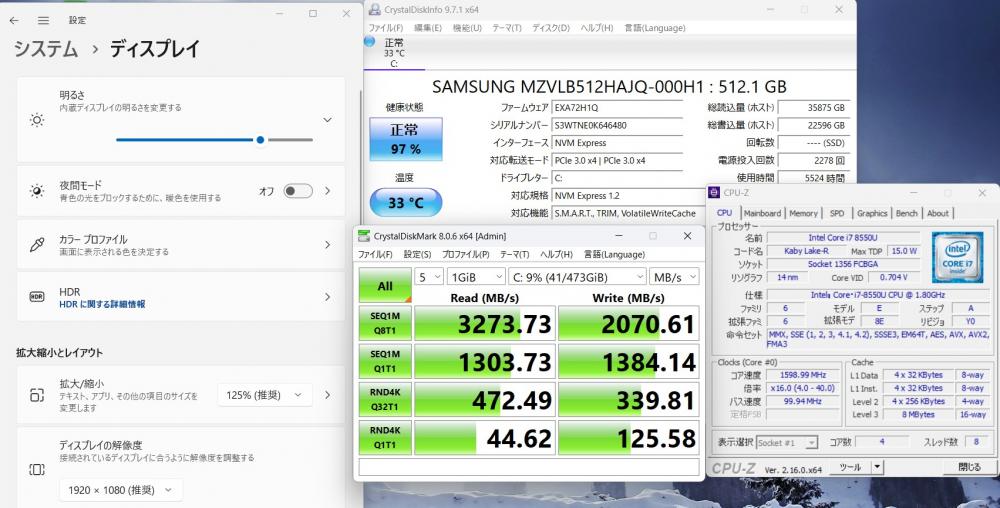Expand the brightness section chevron

click(x=327, y=120)
